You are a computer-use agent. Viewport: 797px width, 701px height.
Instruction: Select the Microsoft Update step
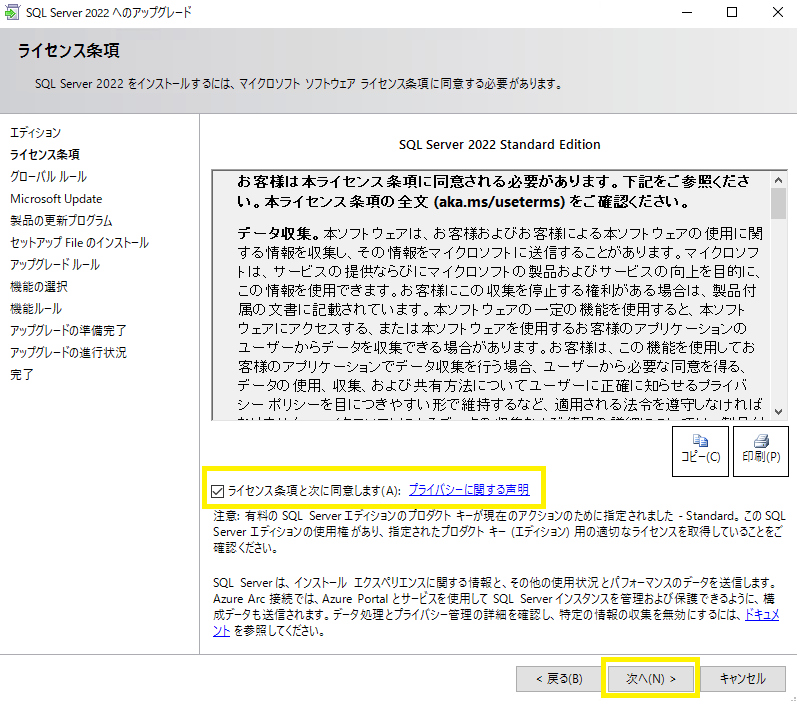tap(56, 199)
